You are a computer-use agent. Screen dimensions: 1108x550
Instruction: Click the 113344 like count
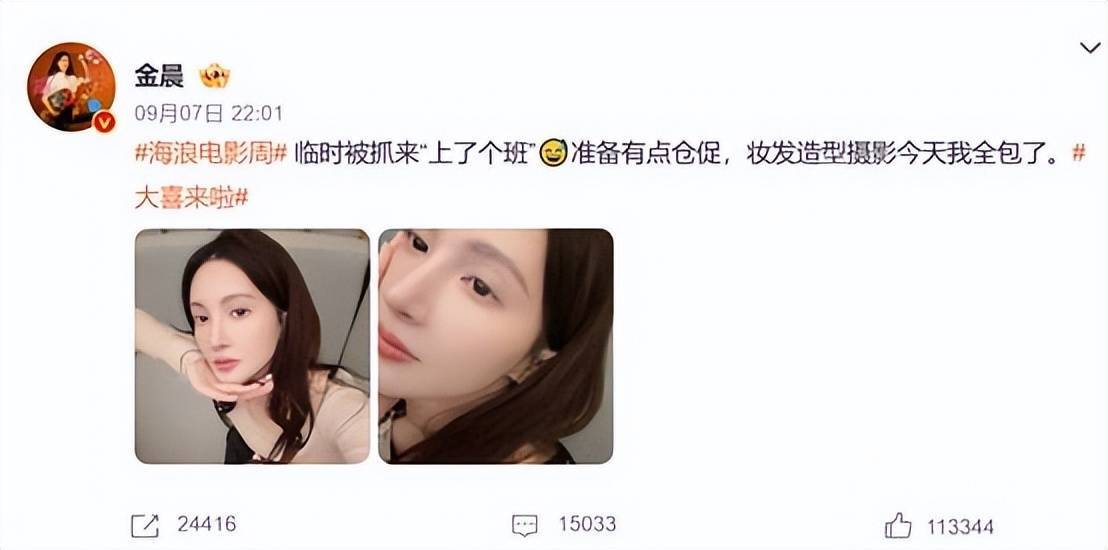pos(960,527)
